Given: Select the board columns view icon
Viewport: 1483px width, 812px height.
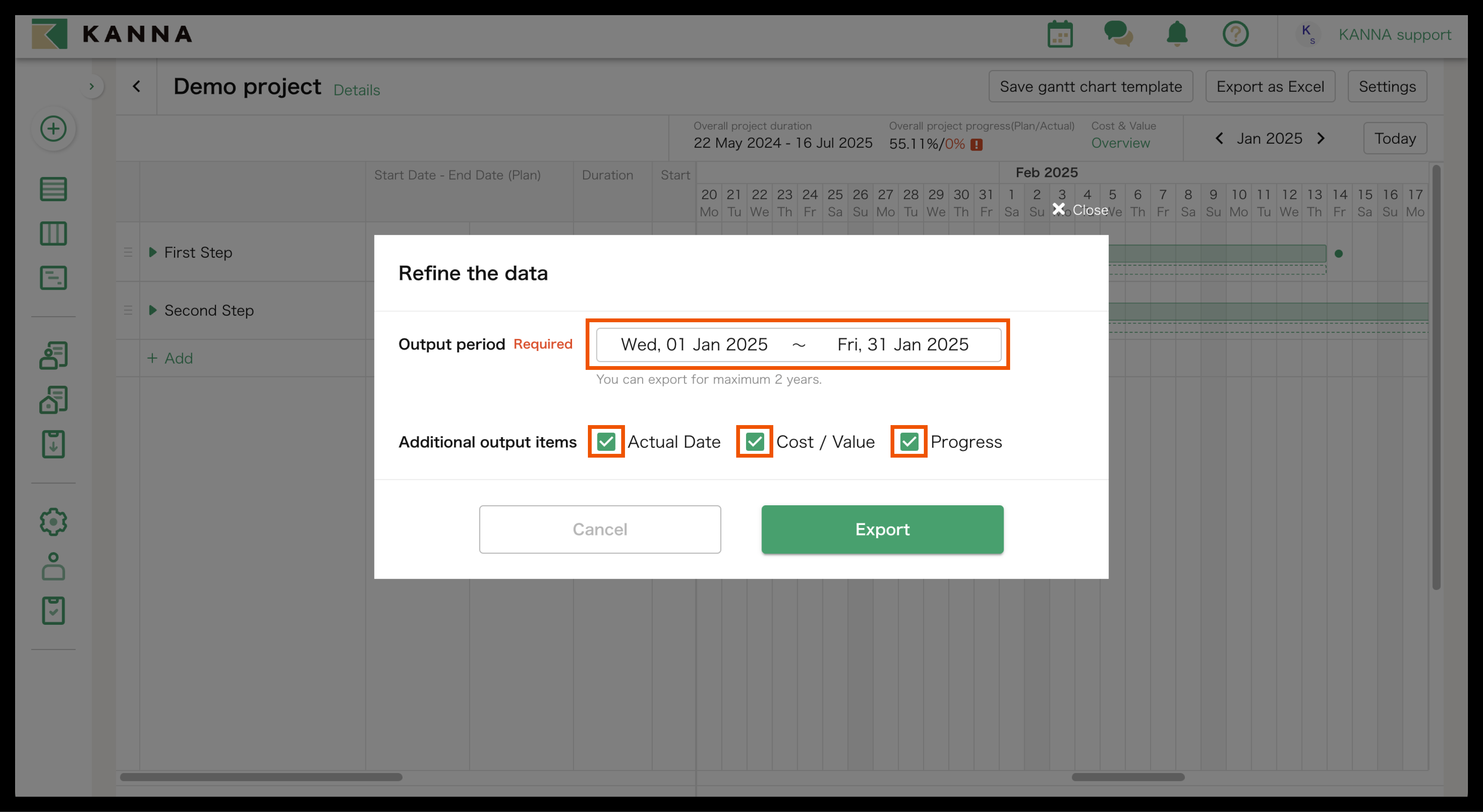Looking at the screenshot, I should click(53, 234).
